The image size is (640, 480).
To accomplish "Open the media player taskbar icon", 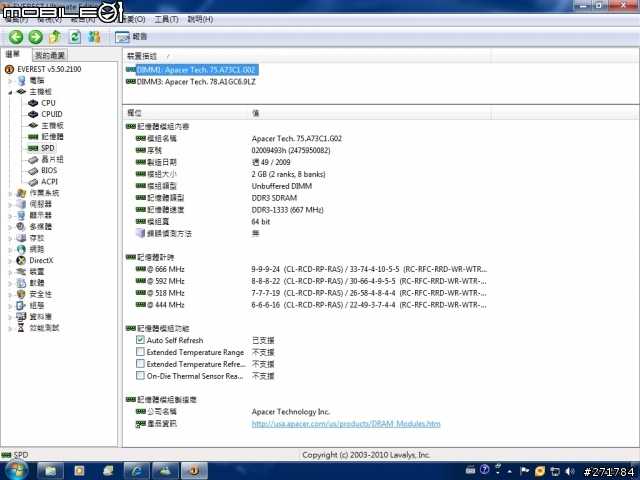I will coord(79,471).
